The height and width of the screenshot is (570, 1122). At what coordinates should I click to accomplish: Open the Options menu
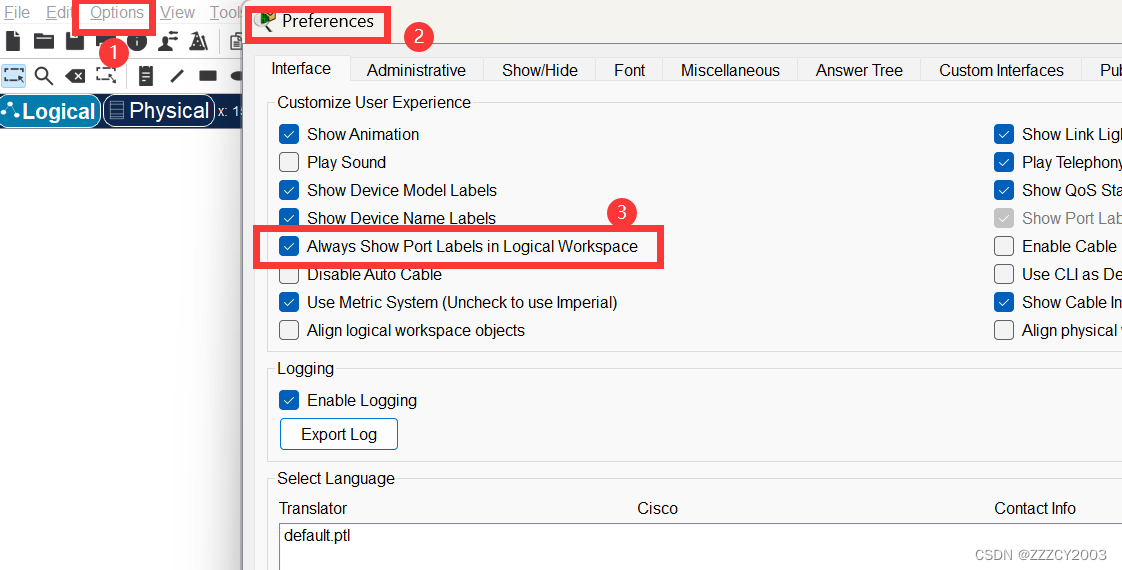point(116,13)
